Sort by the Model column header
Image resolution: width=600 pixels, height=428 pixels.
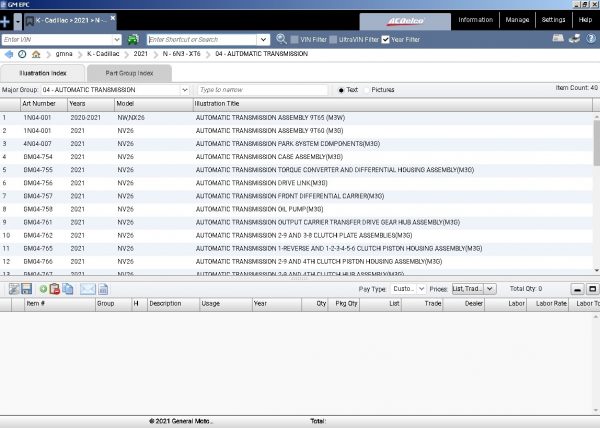(153, 104)
